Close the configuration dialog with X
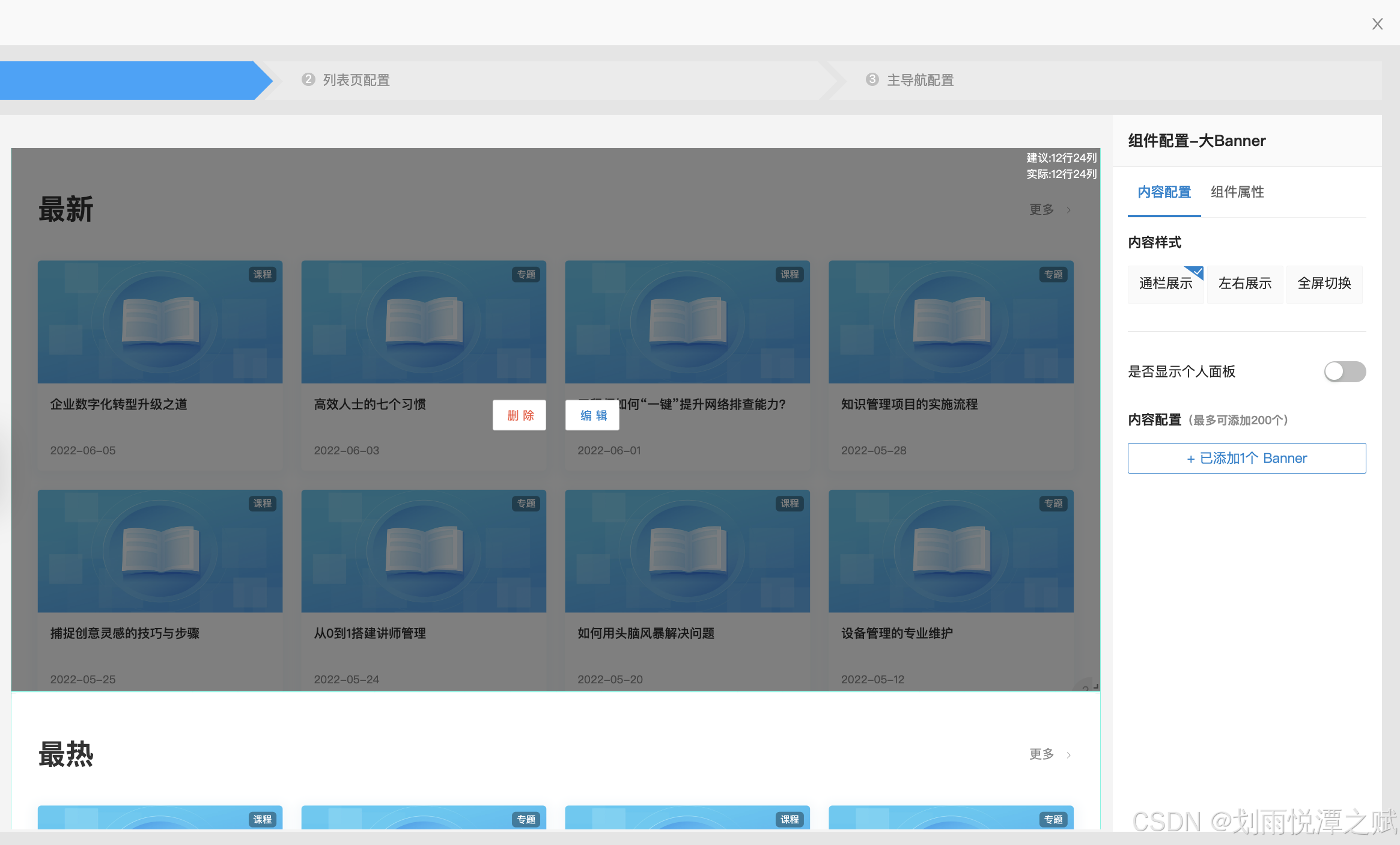Viewport: 1400px width, 845px height. pyautogui.click(x=1377, y=24)
